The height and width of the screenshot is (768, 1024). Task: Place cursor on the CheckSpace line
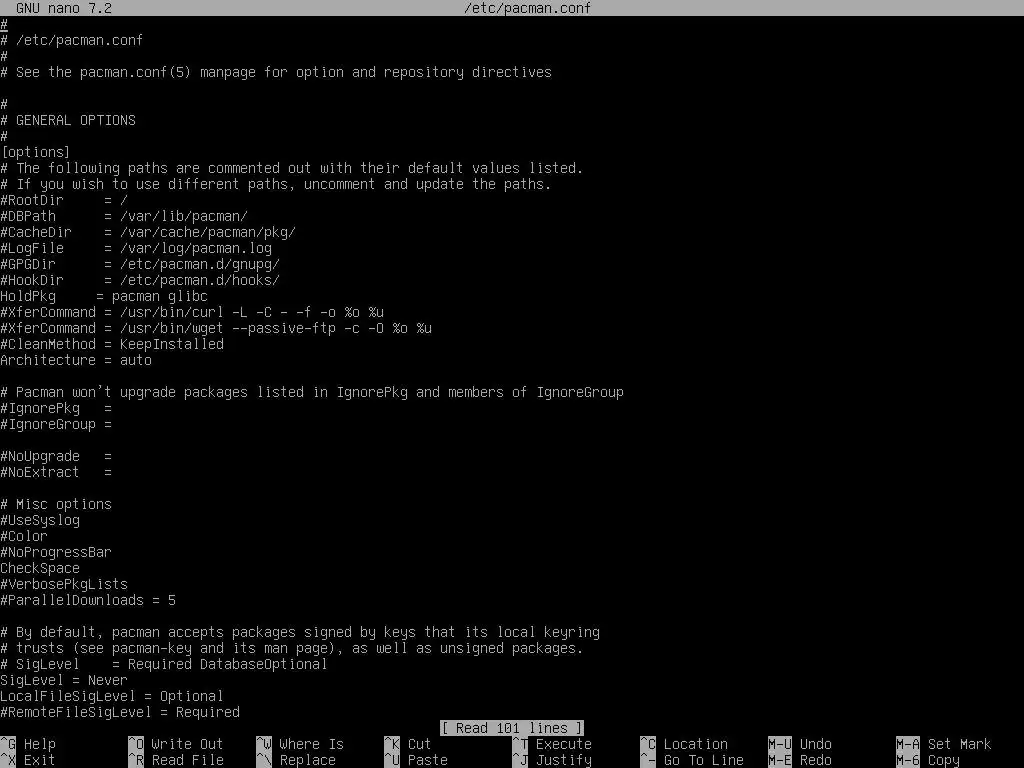[40, 568]
